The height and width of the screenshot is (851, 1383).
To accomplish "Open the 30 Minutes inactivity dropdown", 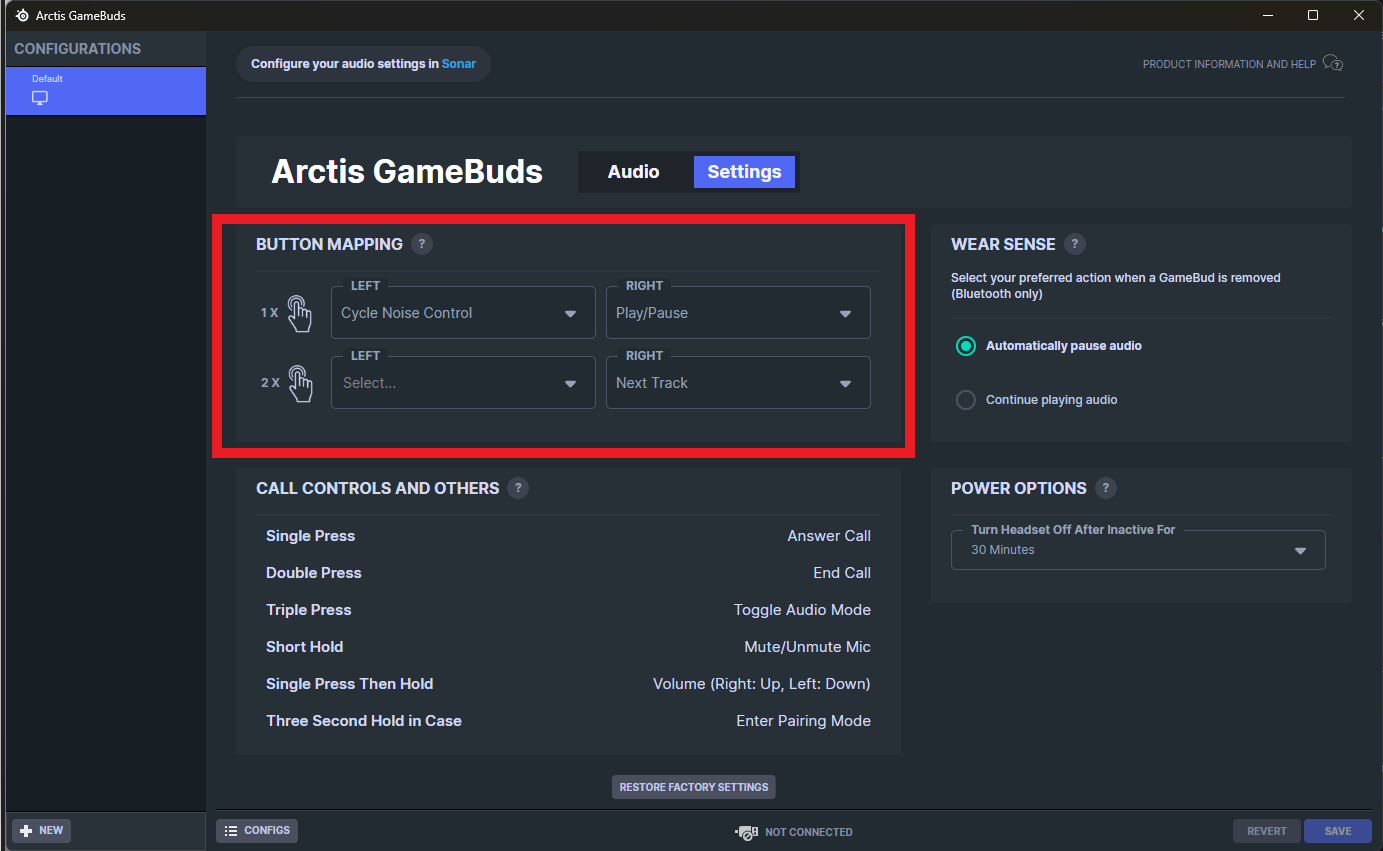I will 1138,550.
